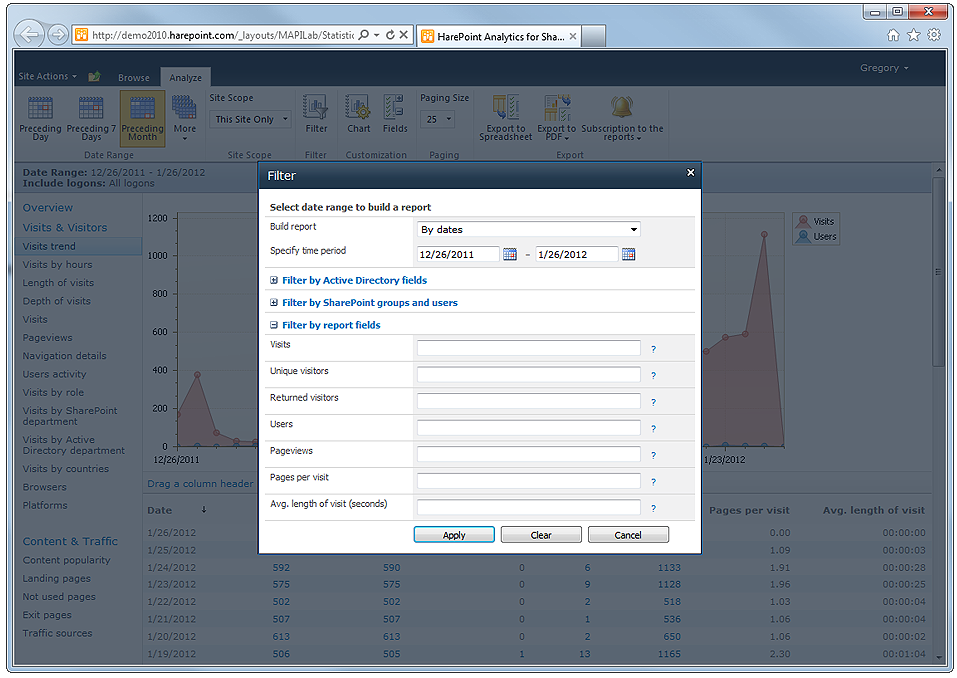Click help icon next to Users field
957x678 pixels.
653,429
